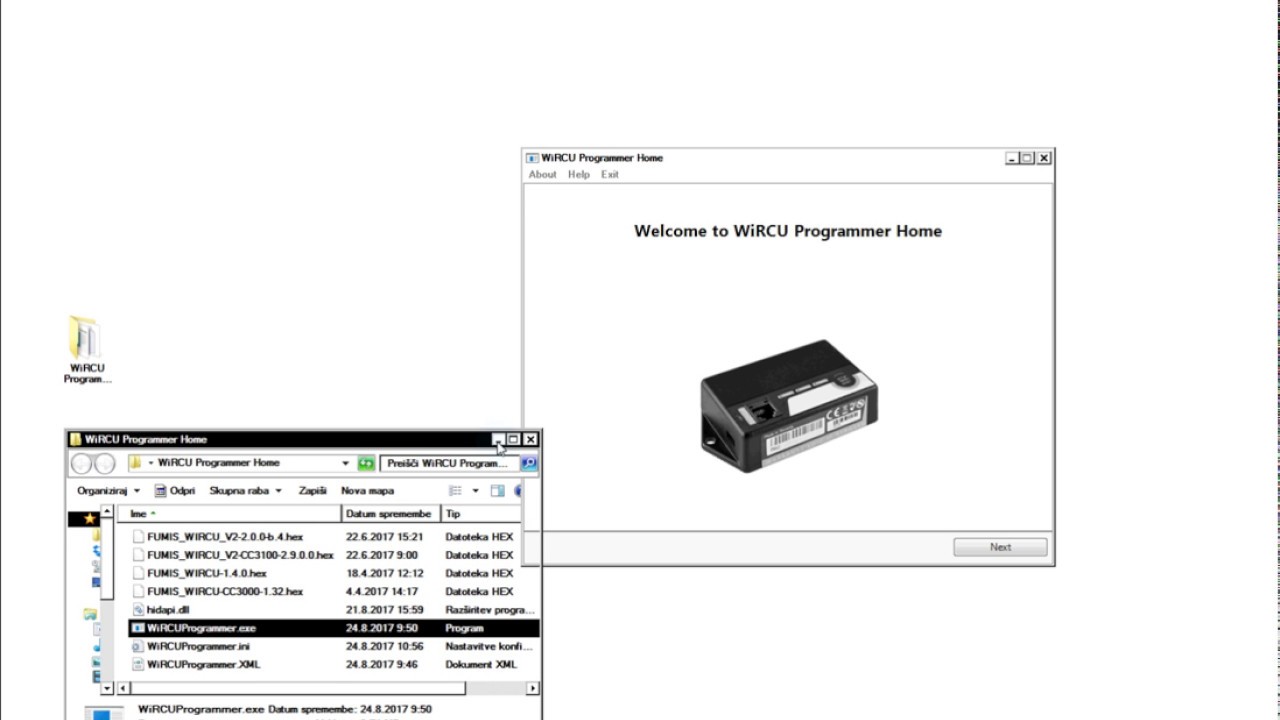Click the nav pane scroll down arrow
This screenshot has width=1280, height=720.
click(x=108, y=688)
